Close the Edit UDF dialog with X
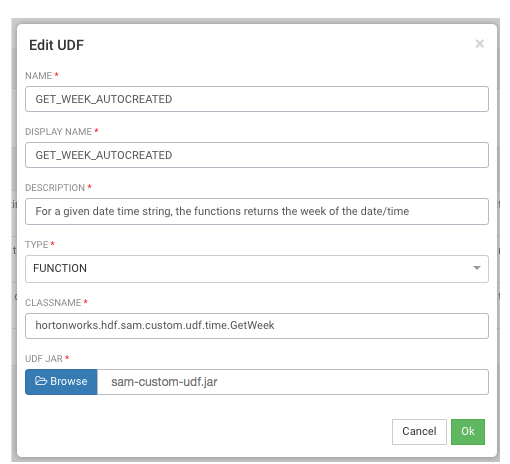The image size is (510, 464). click(479, 44)
